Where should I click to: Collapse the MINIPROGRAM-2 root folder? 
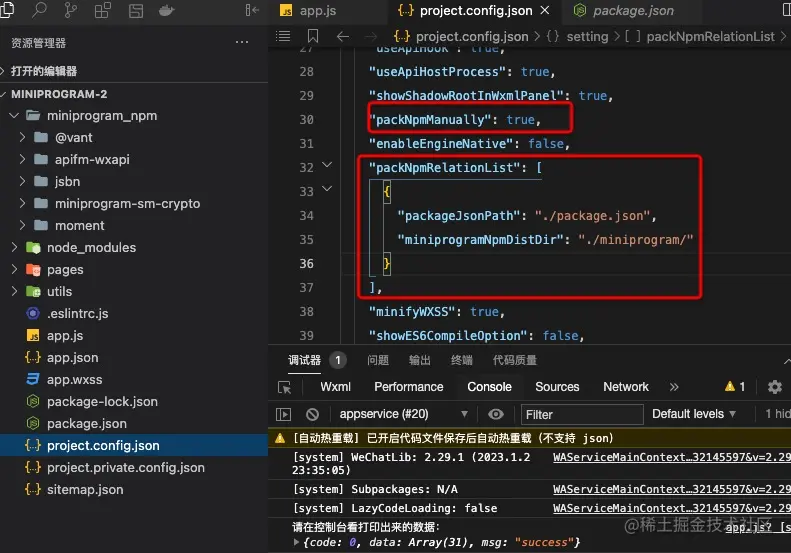(3, 94)
